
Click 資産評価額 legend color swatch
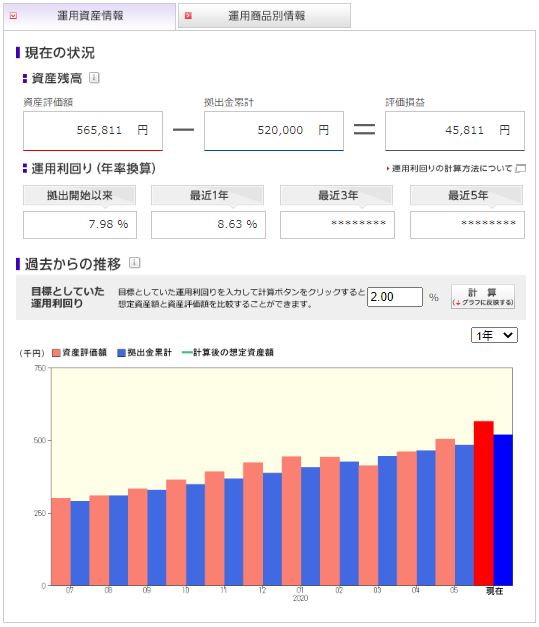(x=56, y=353)
